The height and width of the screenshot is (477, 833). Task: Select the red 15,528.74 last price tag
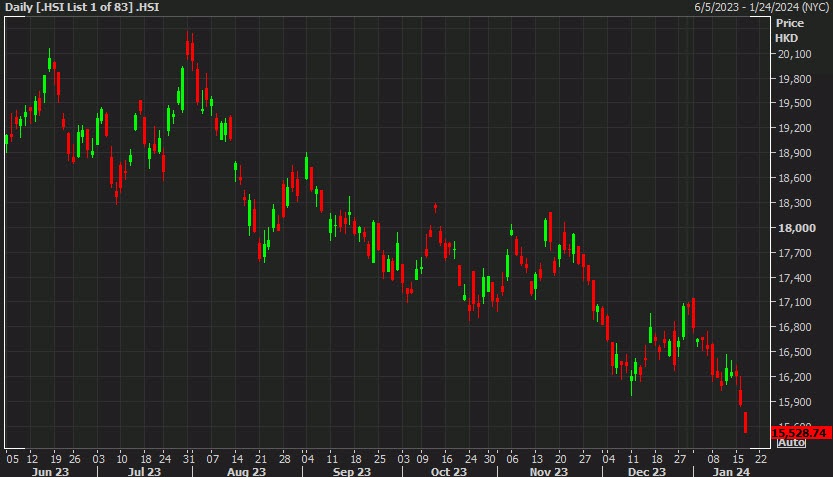[x=803, y=431]
